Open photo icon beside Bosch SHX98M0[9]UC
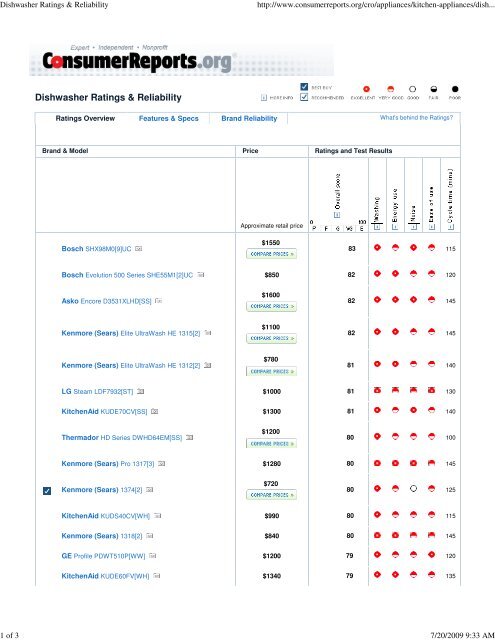Viewport: 495px width, 640px height. (139, 248)
